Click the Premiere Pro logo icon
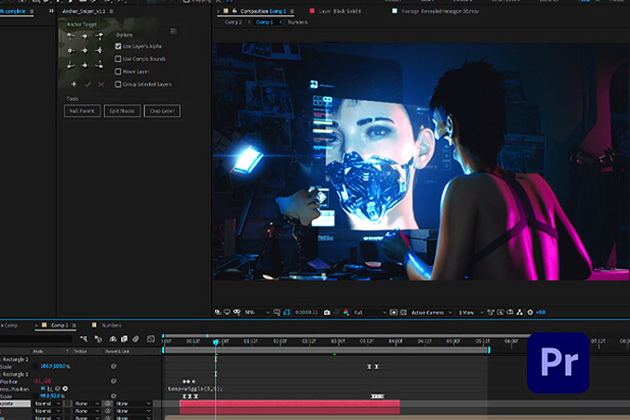Screen dimensions: 630x420 (557, 361)
